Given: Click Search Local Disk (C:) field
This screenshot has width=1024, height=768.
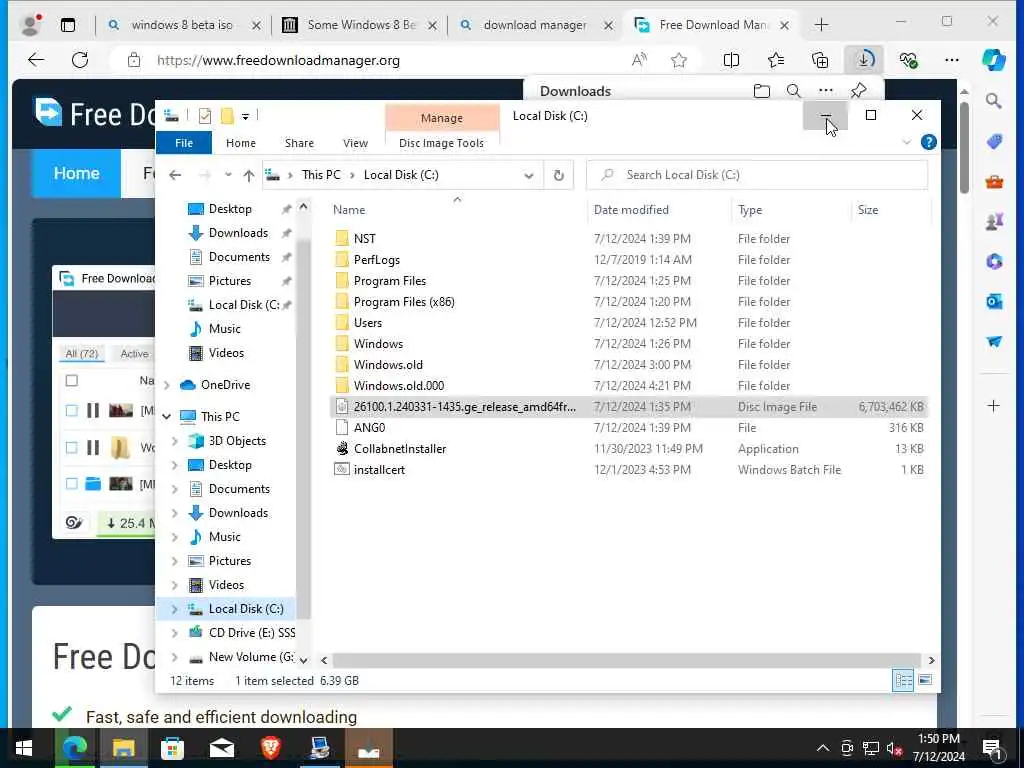Looking at the screenshot, I should tap(756, 175).
